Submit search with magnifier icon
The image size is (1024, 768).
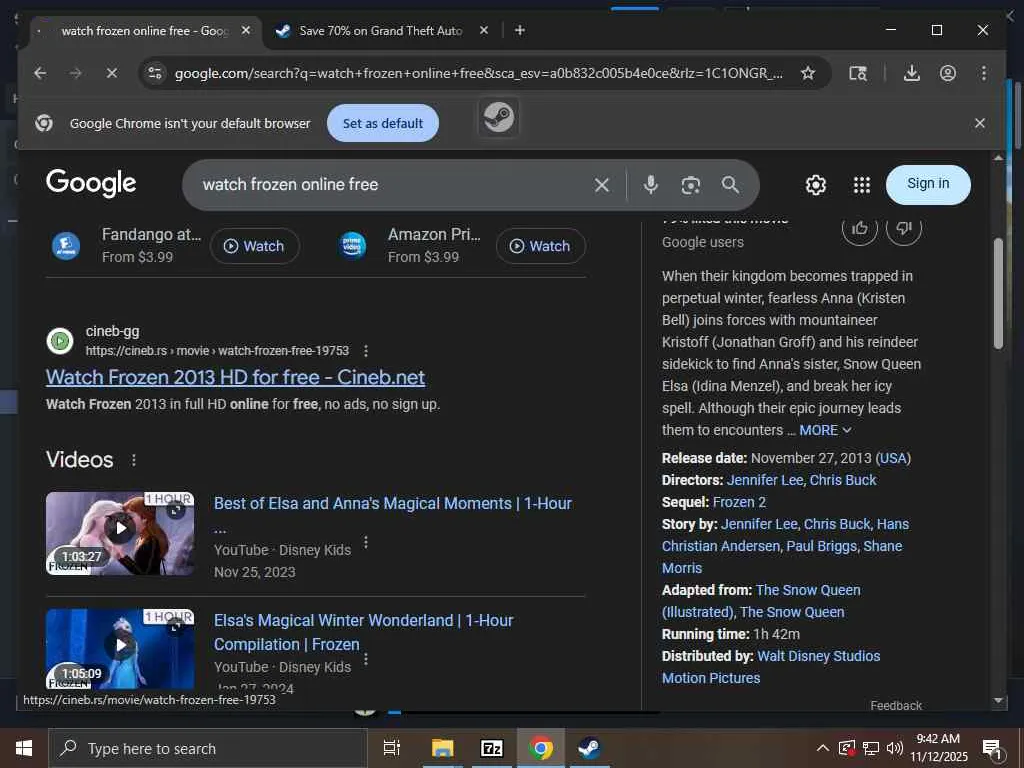coord(730,185)
